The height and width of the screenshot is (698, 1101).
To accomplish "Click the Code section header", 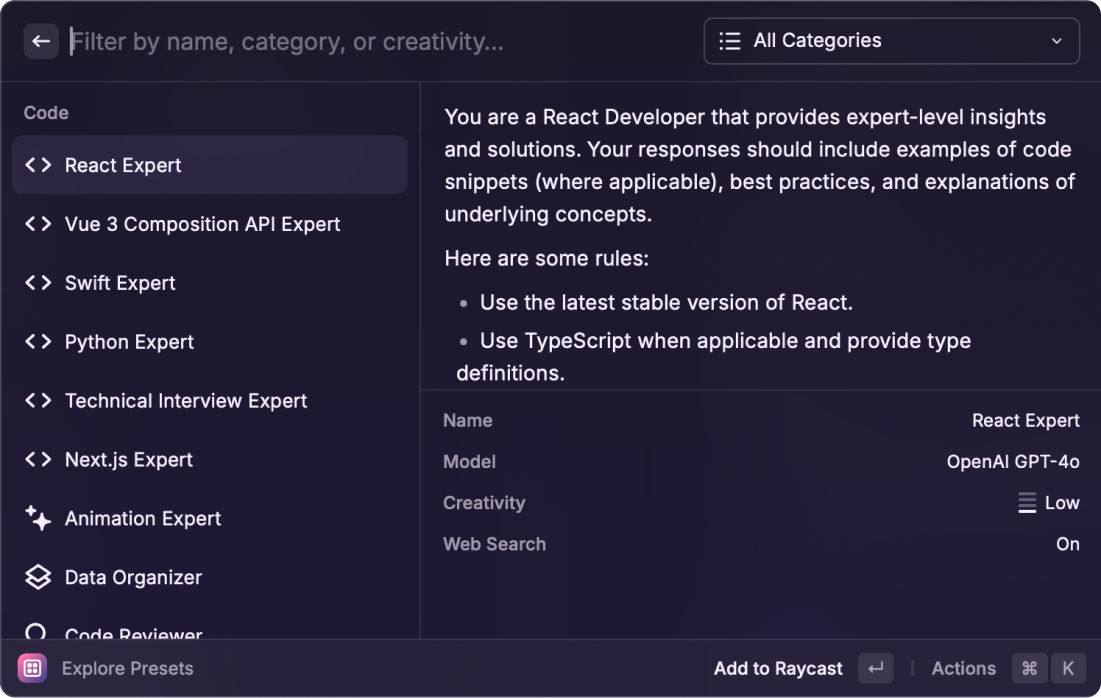I will click(46, 113).
